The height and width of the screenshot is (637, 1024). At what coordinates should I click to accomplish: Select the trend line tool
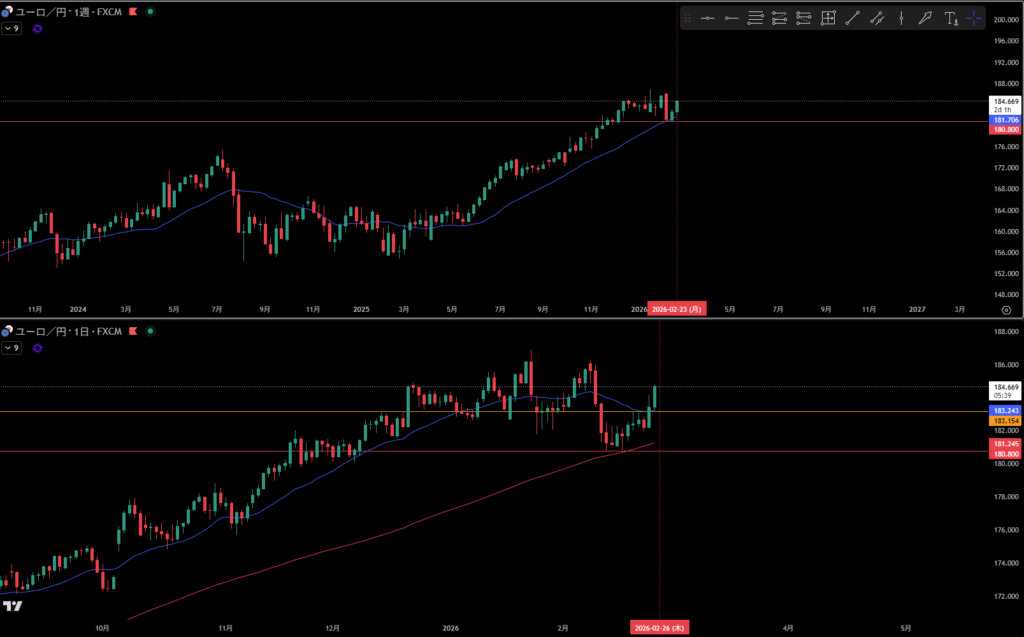[x=852, y=18]
